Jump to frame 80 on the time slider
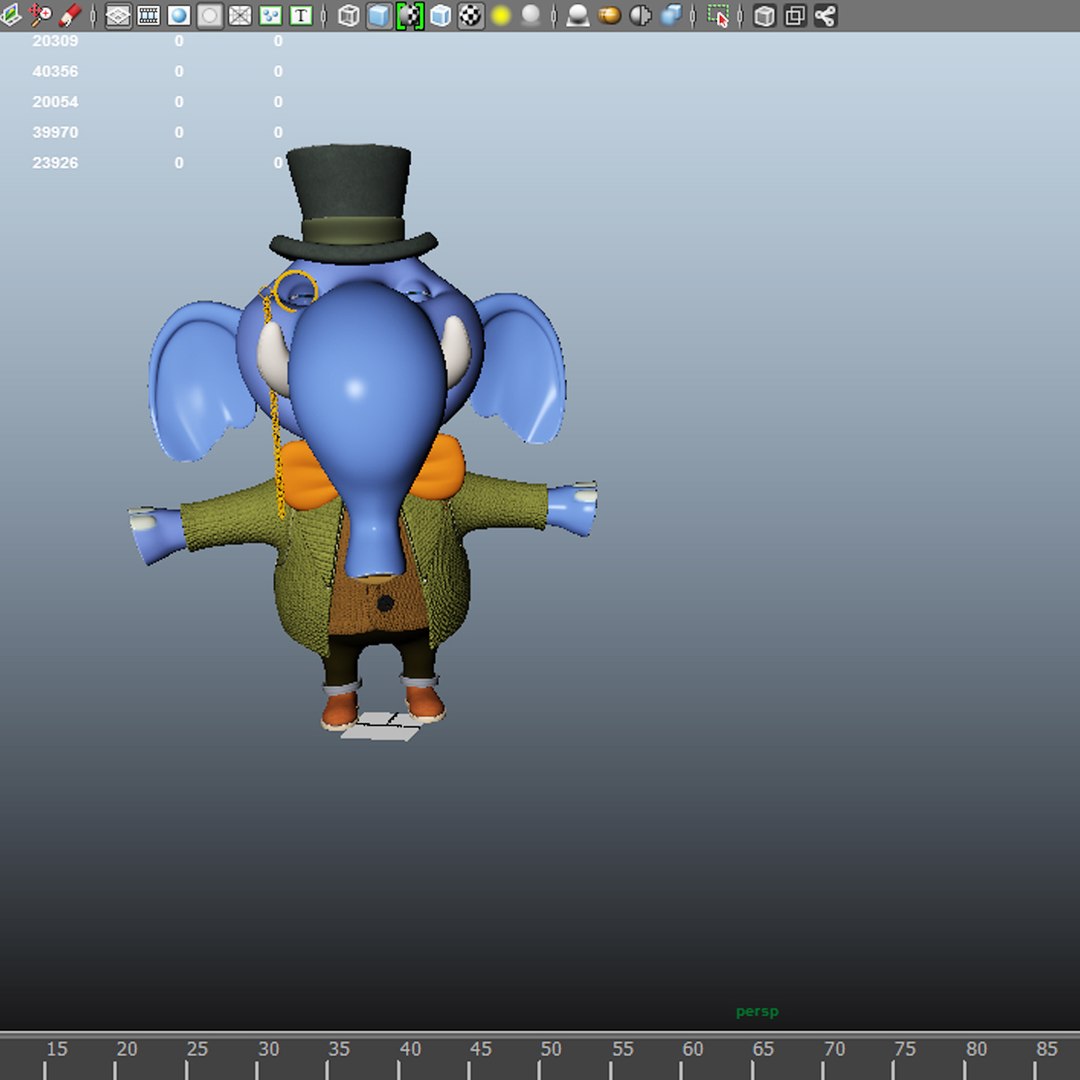This screenshot has height=1080, width=1080. [x=976, y=1049]
